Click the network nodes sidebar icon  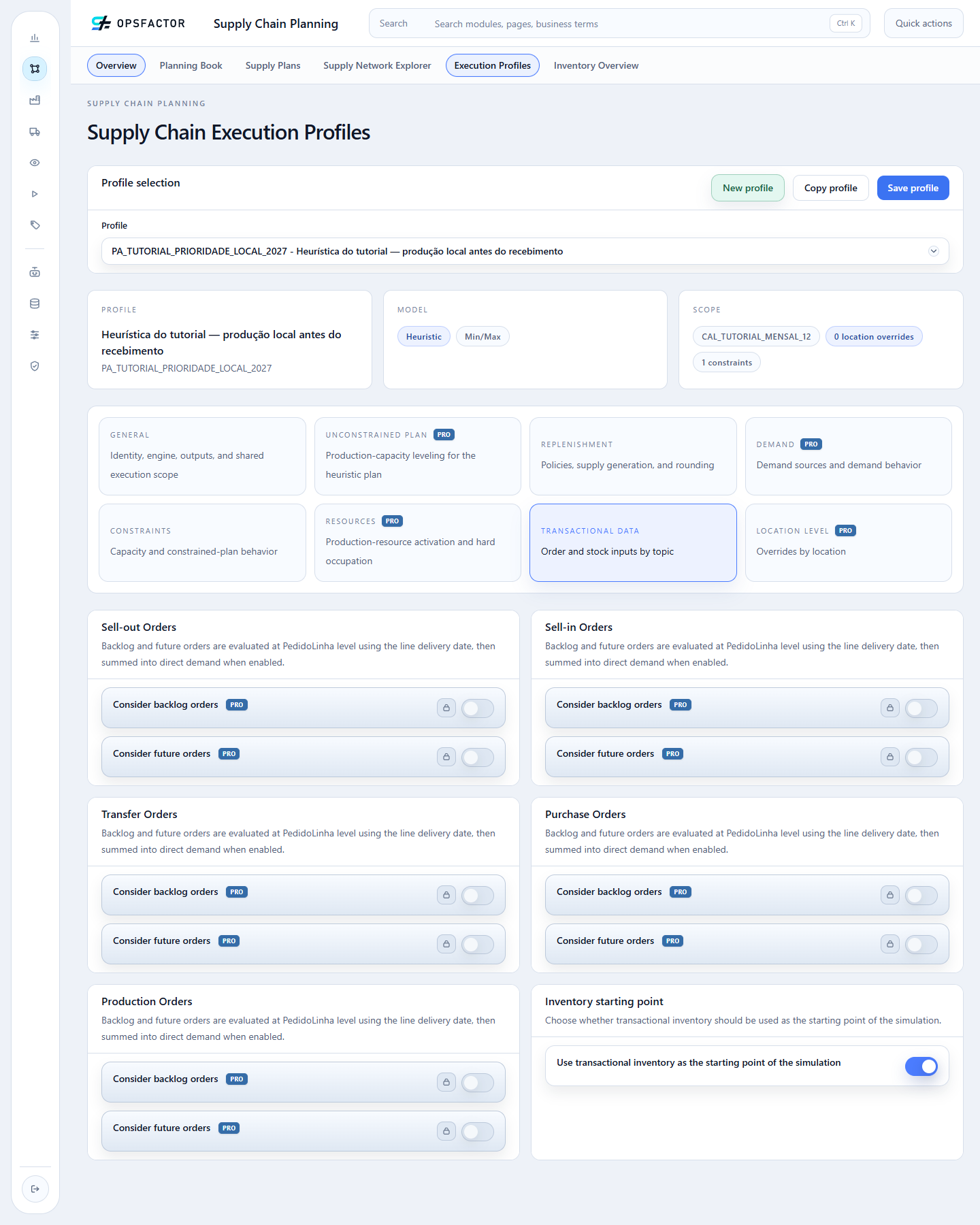[x=35, y=69]
